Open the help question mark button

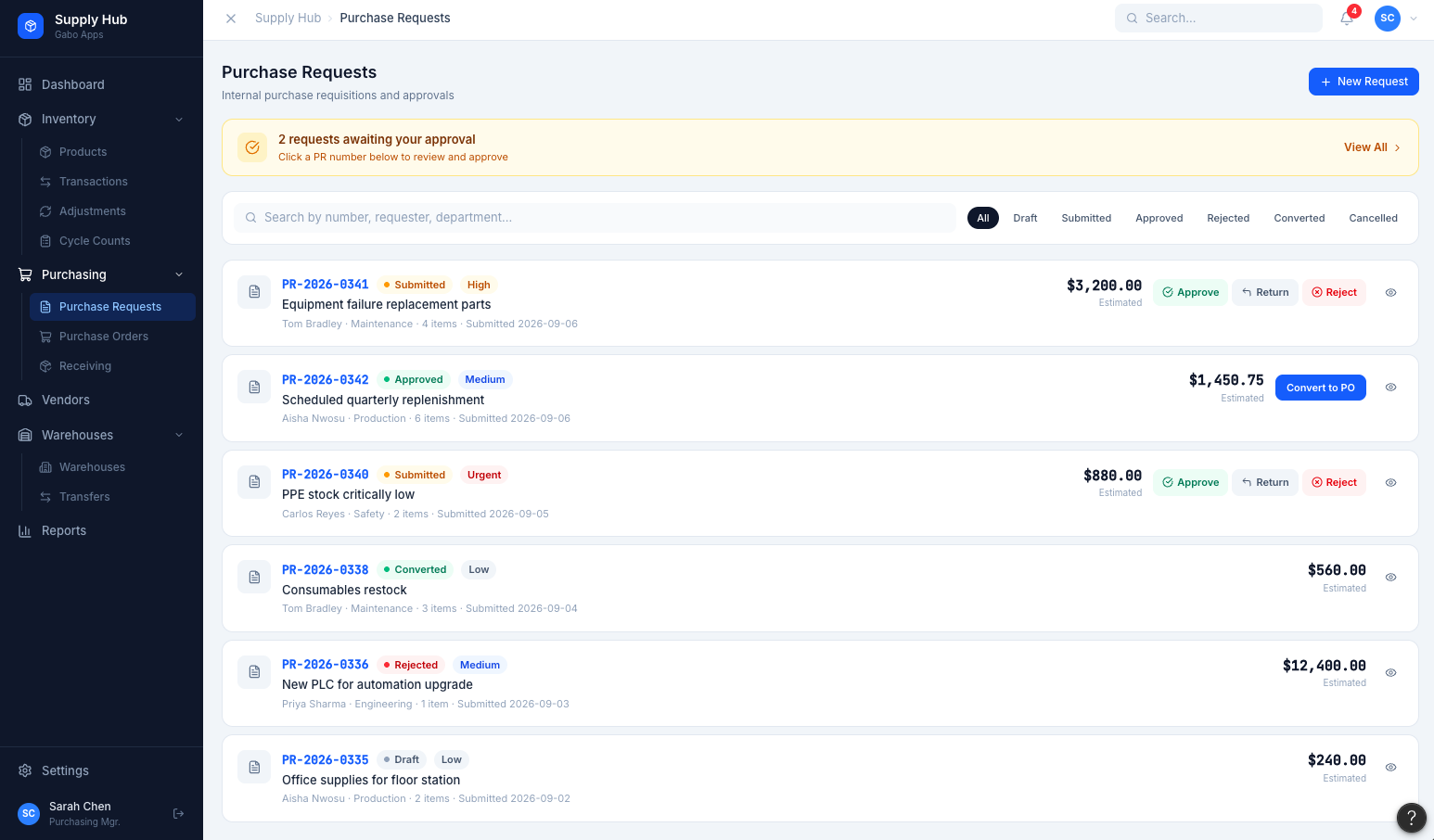click(x=1411, y=817)
